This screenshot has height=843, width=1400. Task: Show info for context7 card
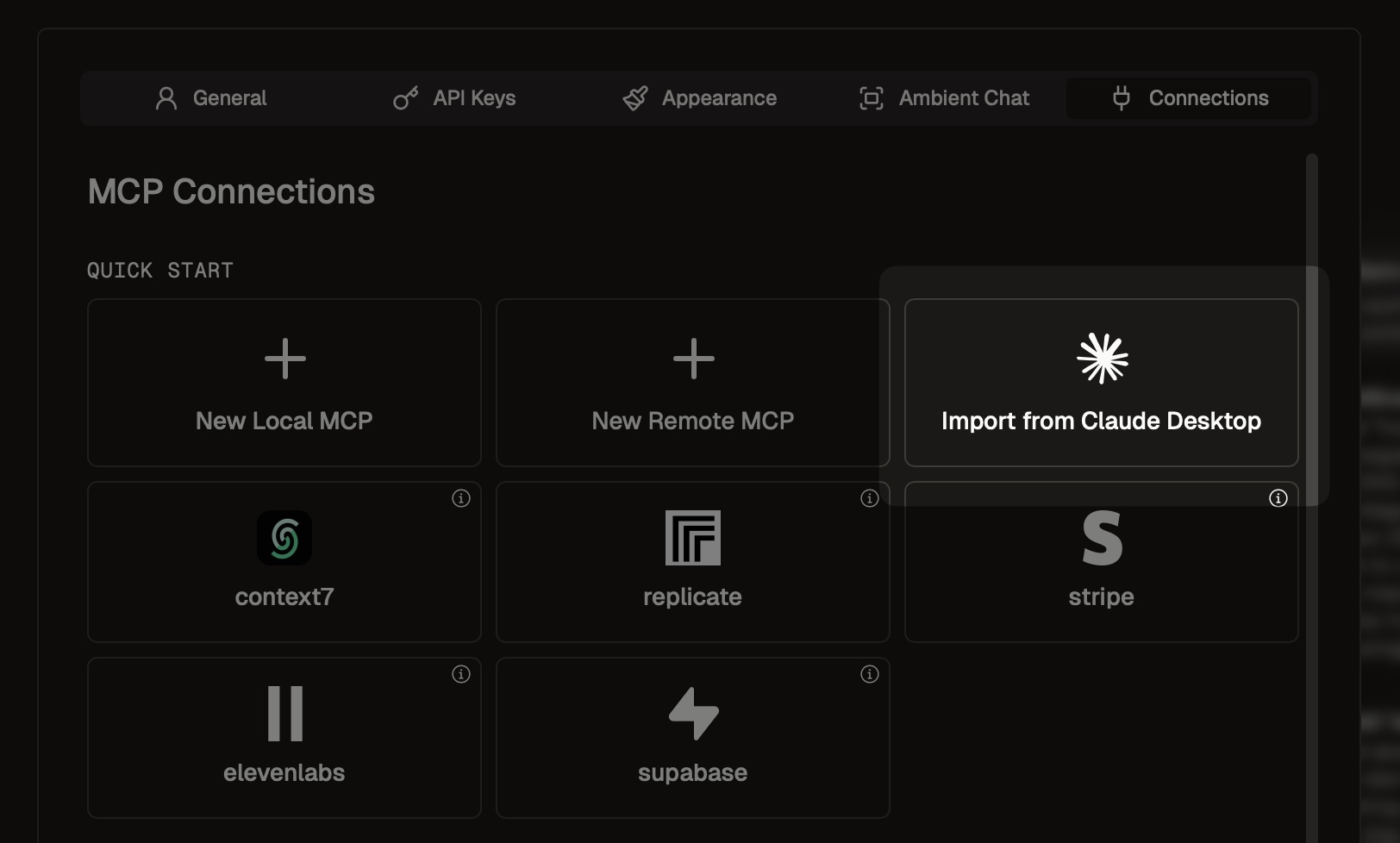[x=461, y=498]
